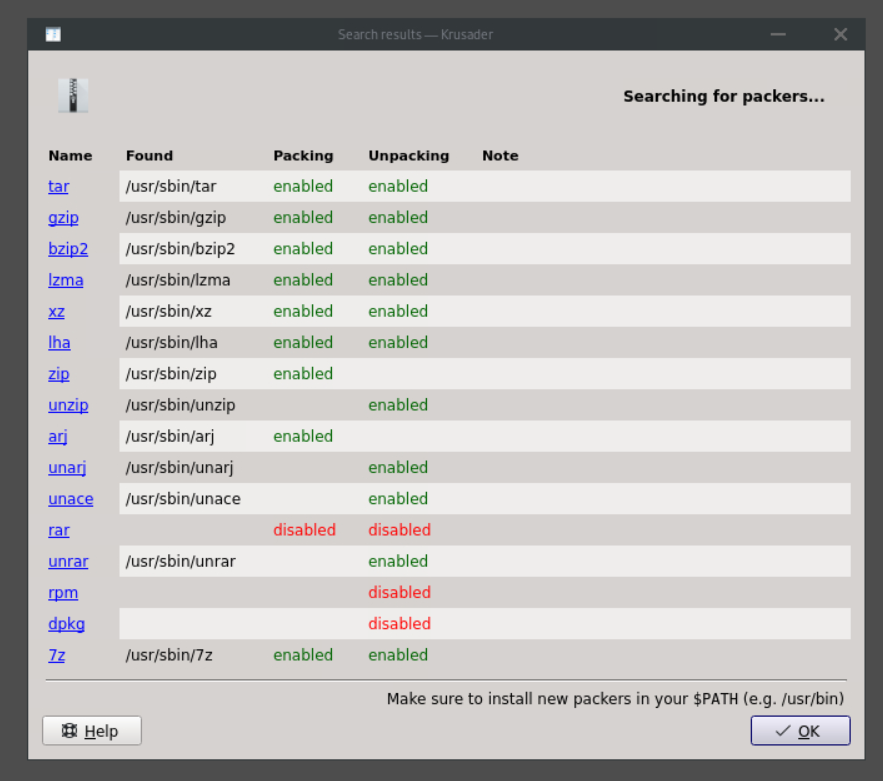Click the /usr/sbin/7z path text
Screen dimensions: 883x781
[169, 655]
